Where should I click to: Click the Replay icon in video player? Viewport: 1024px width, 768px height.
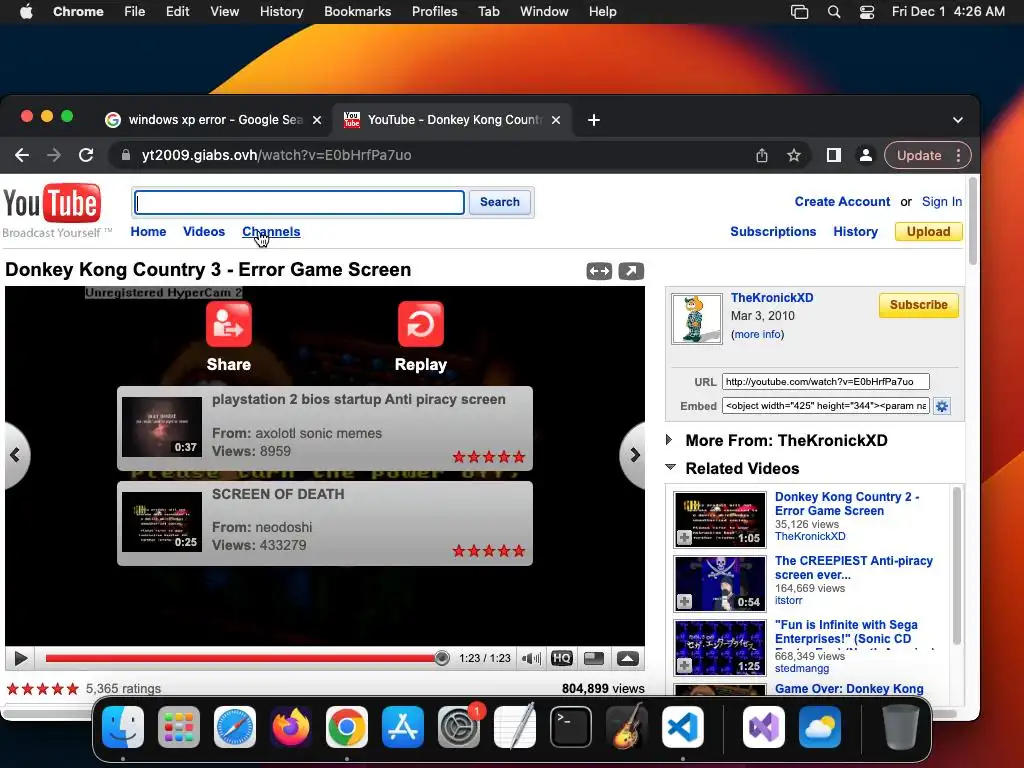421,324
